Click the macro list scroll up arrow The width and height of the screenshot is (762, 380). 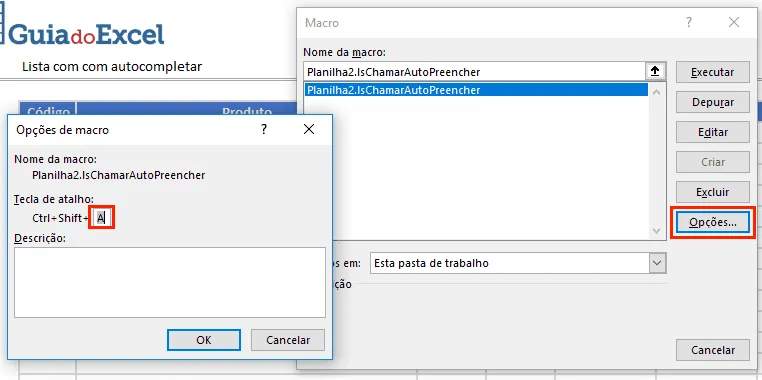(657, 91)
